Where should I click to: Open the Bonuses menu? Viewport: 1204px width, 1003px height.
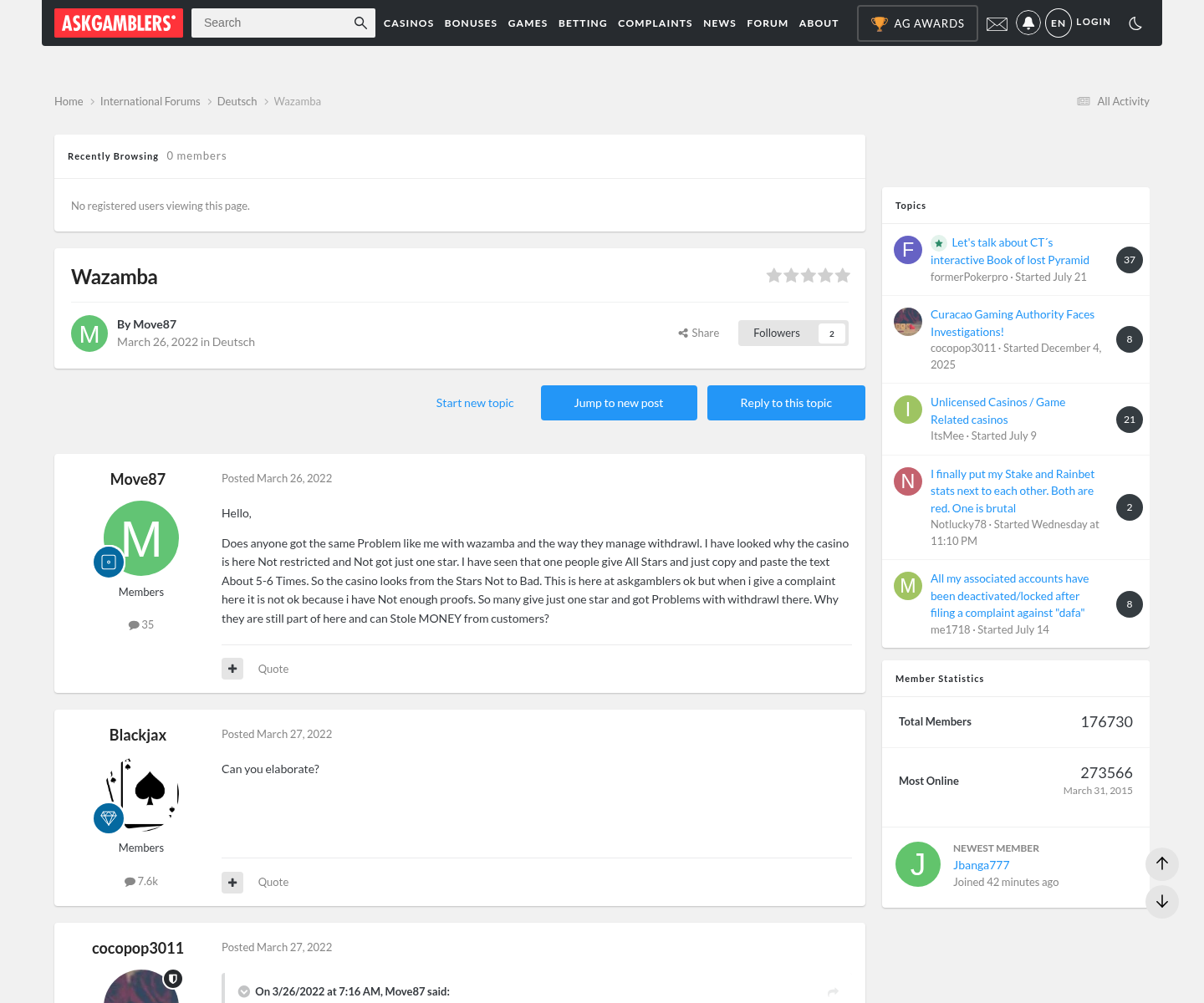(471, 23)
